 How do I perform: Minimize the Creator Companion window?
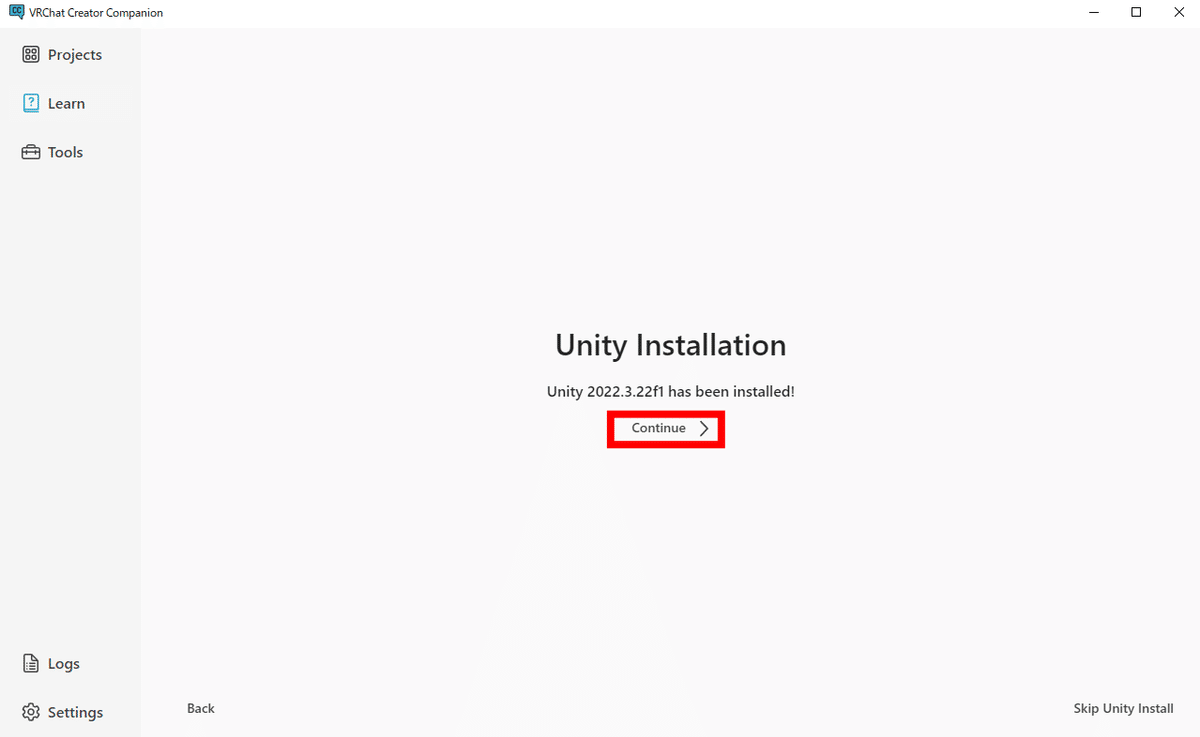[x=1091, y=12]
